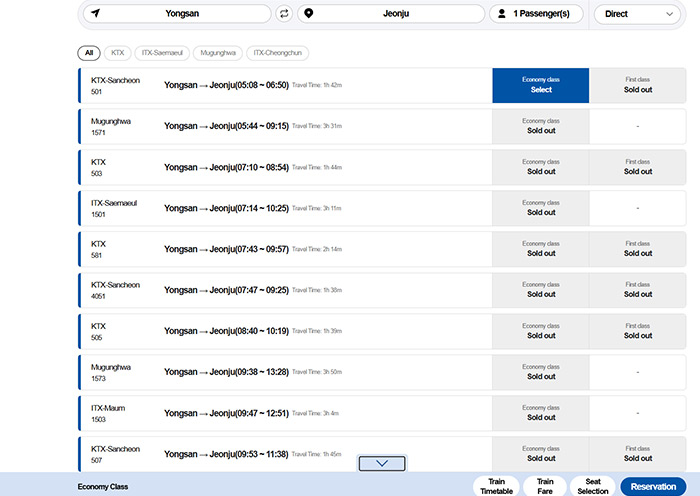Filter trains by ITX-Saemaeul
Viewport: 700px width, 496px height.
(162, 53)
